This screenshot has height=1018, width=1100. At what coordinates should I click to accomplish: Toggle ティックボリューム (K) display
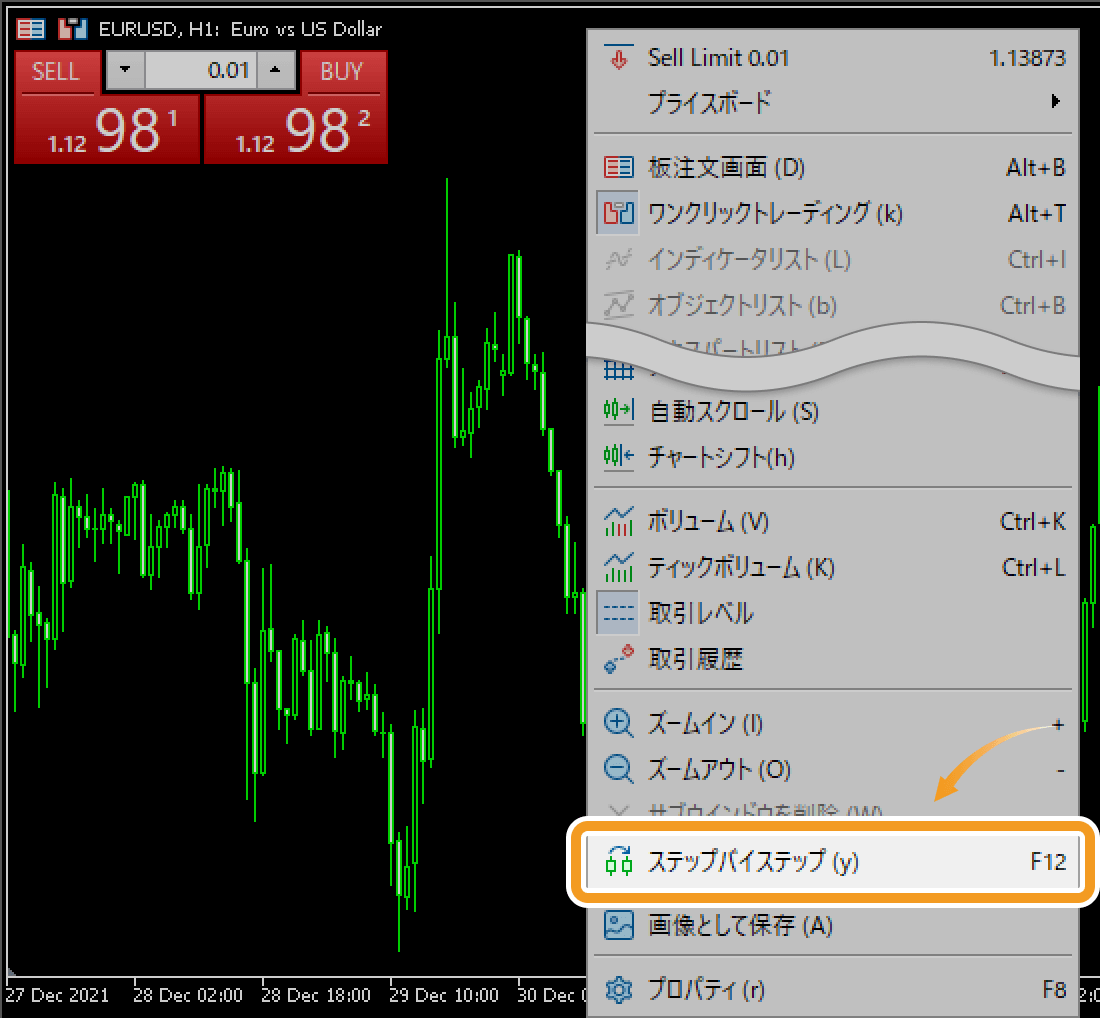tap(833, 567)
